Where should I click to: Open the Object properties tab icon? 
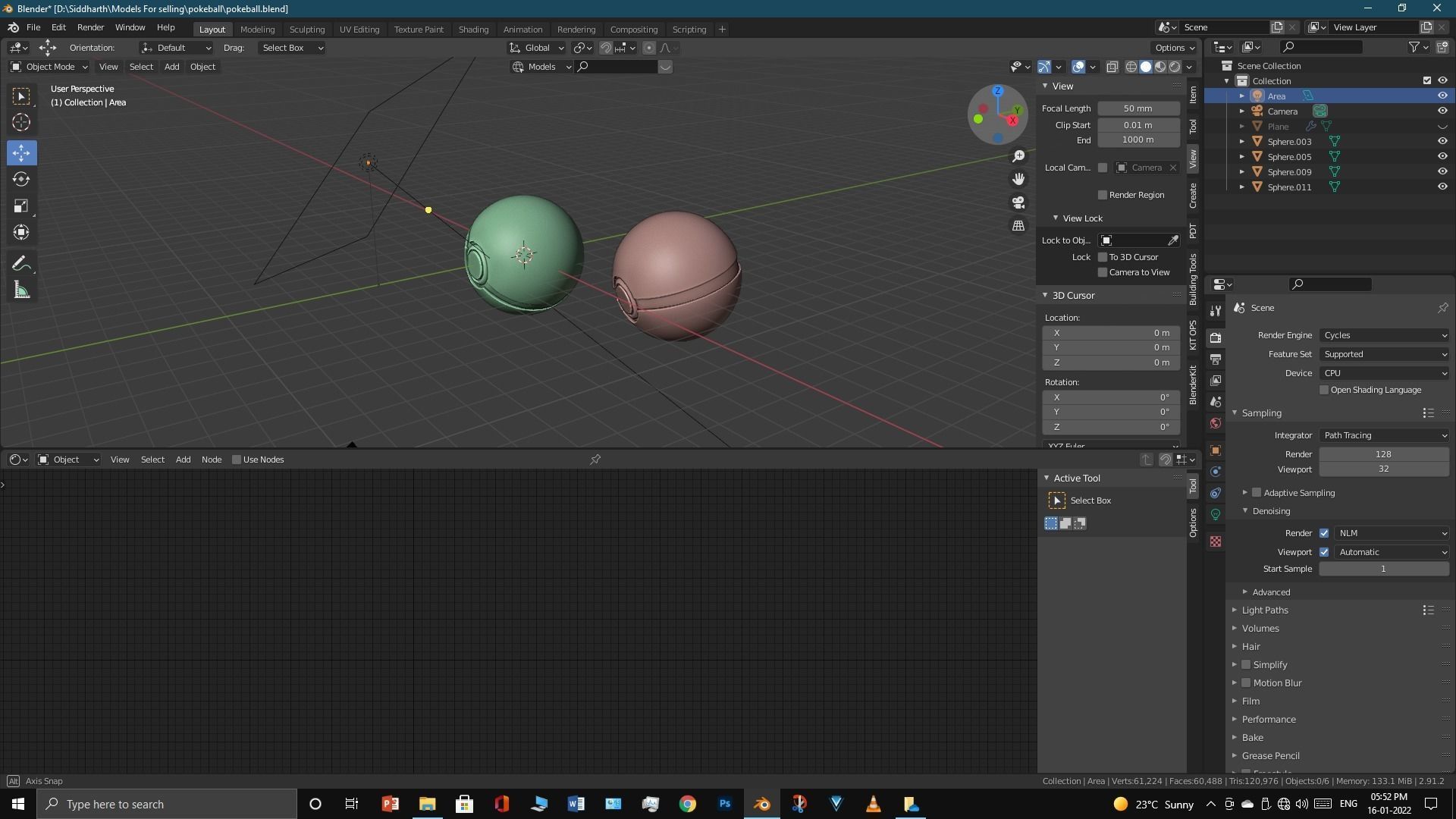pos(1216,450)
